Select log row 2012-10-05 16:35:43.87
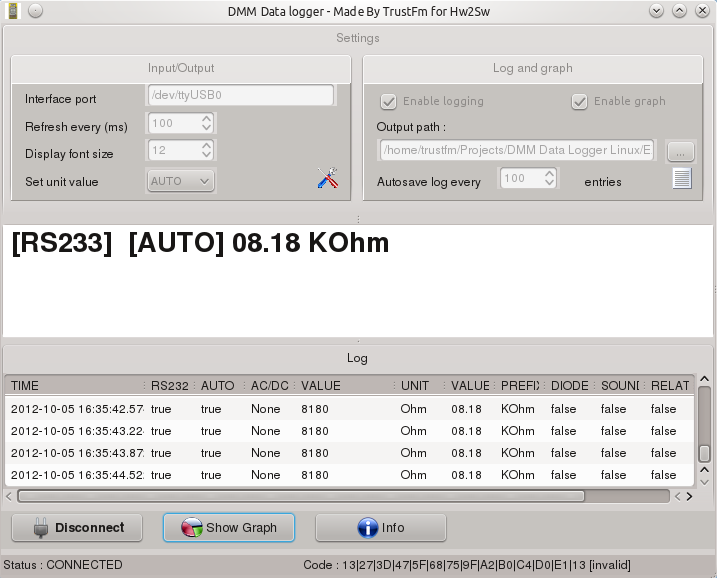The width and height of the screenshot is (717, 578). pyautogui.click(x=350, y=453)
